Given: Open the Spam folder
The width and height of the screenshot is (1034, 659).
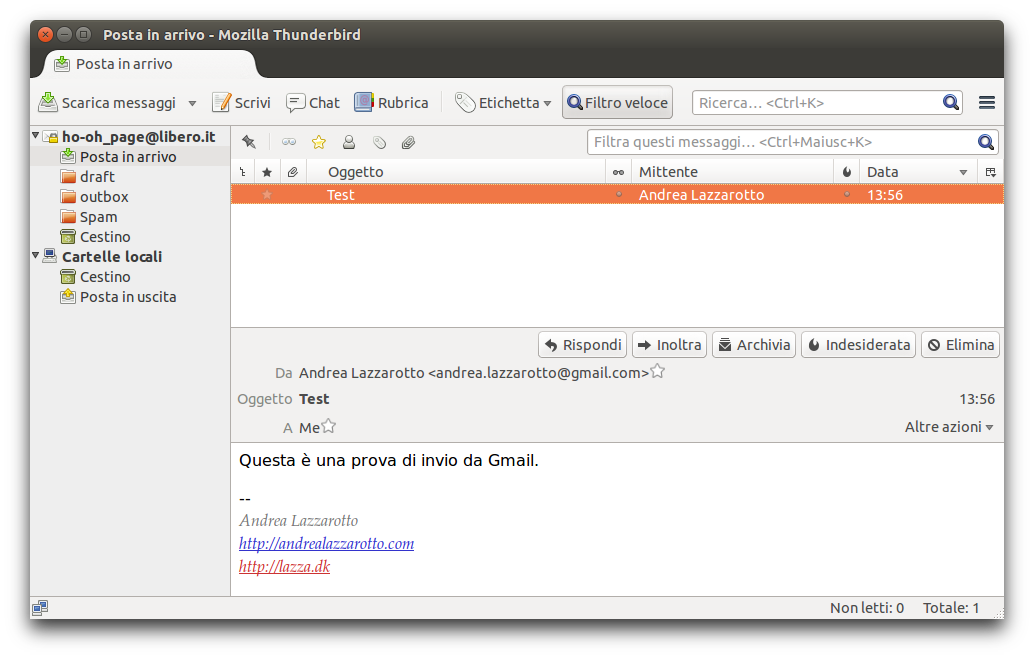Looking at the screenshot, I should tap(98, 217).
